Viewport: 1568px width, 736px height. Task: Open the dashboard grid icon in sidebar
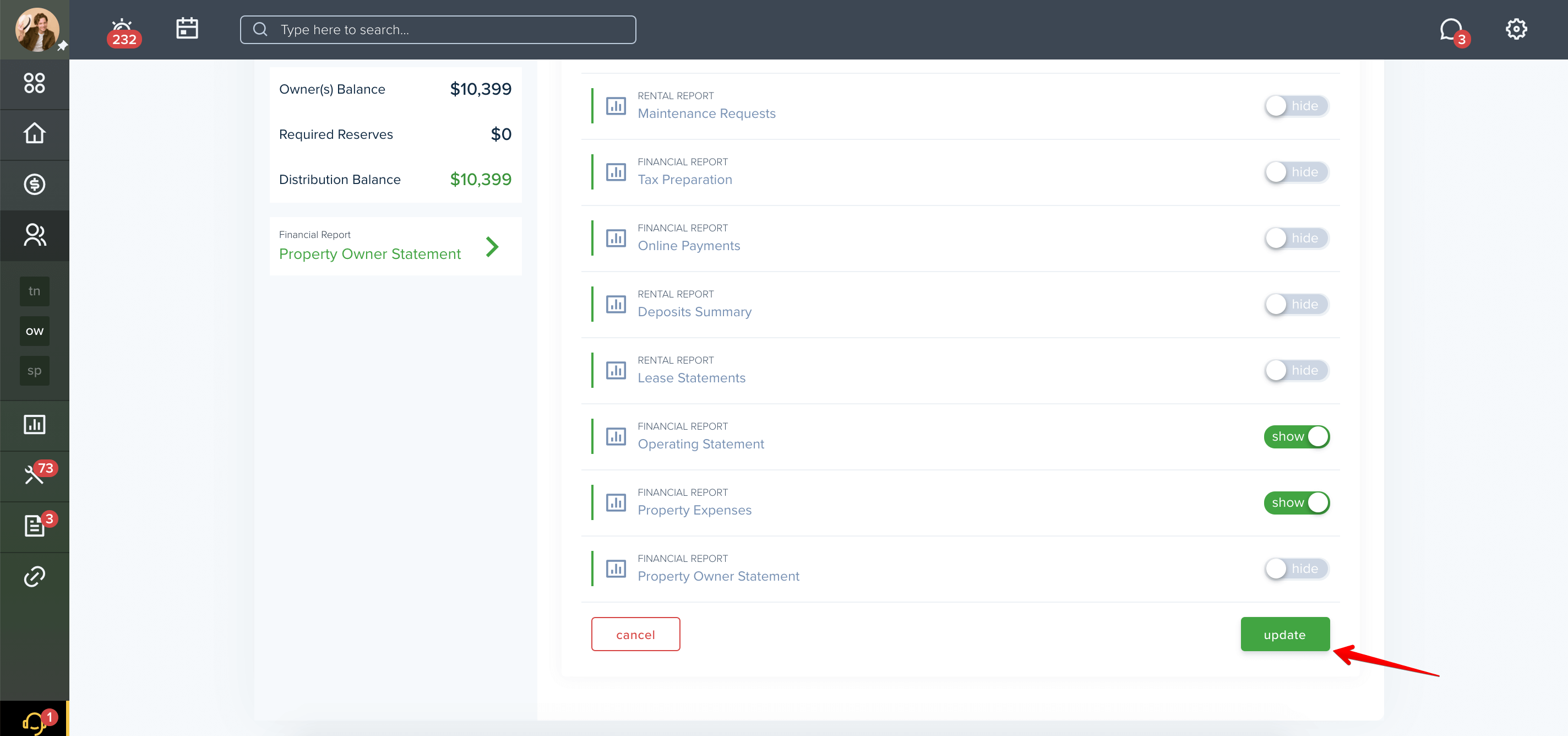click(x=35, y=83)
